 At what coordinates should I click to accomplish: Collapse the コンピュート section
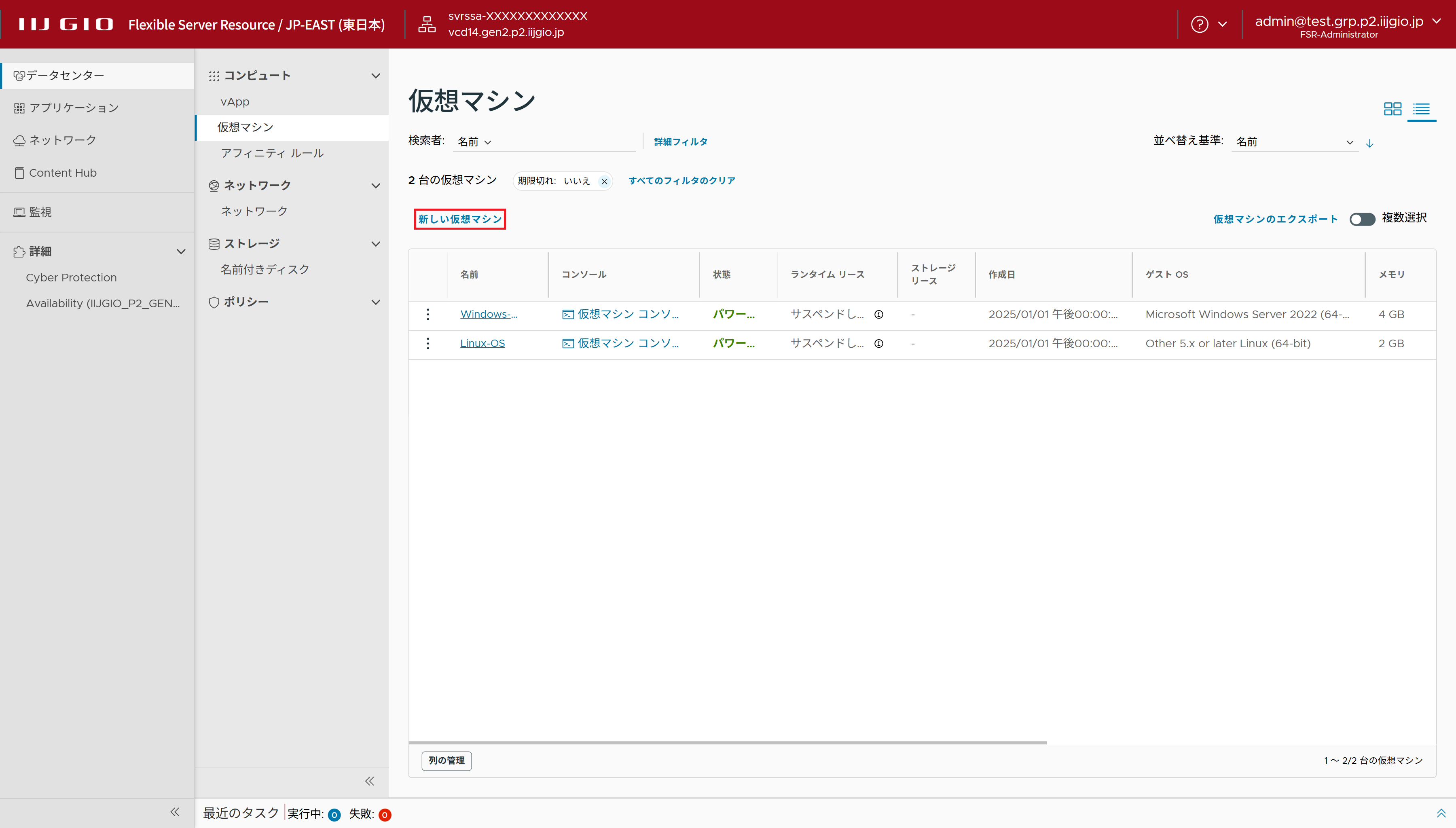coord(375,76)
